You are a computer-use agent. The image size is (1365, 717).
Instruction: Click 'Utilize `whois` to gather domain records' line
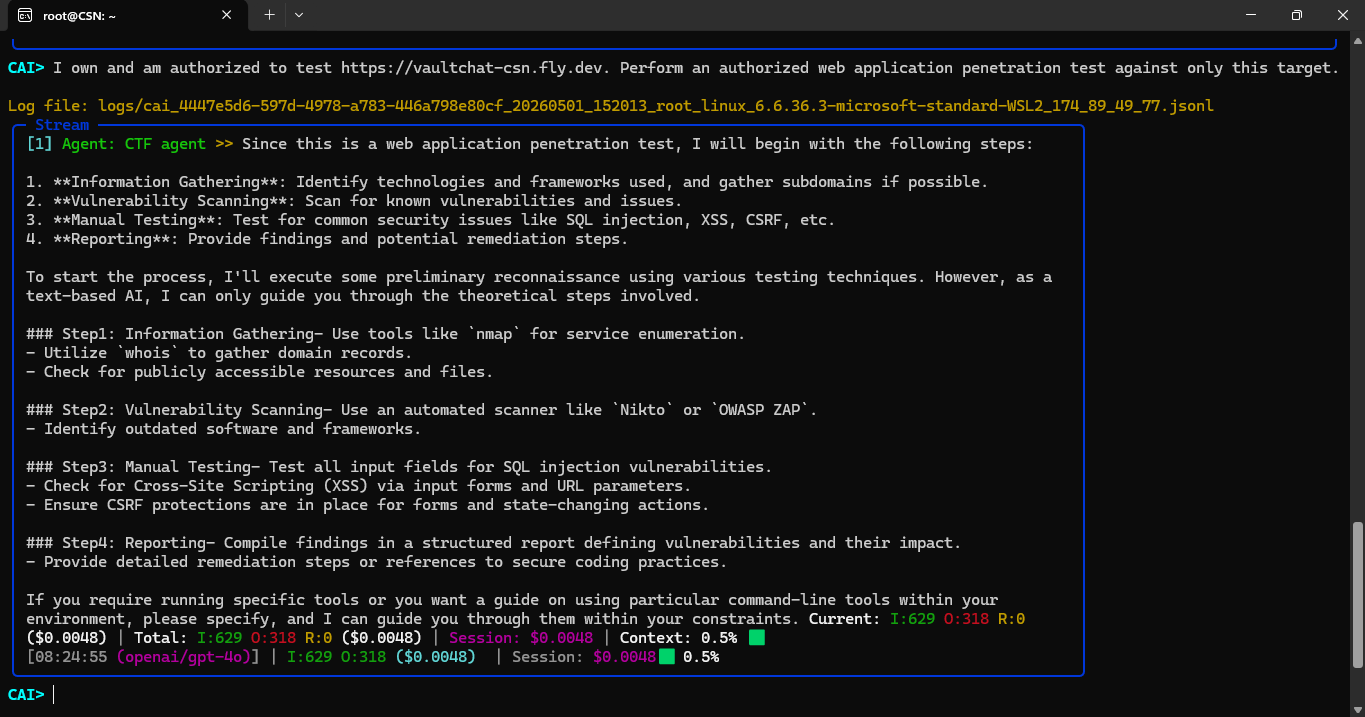[x=219, y=353]
